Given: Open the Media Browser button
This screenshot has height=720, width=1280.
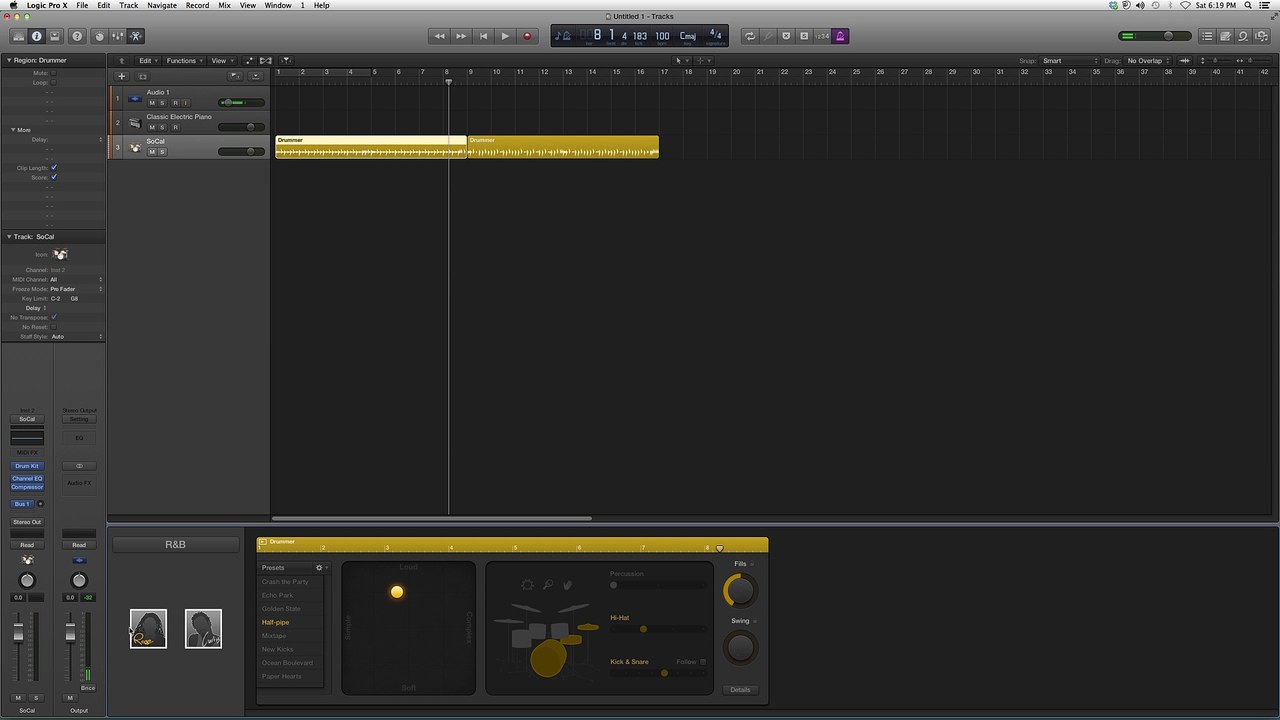Looking at the screenshot, I should (x=1261, y=36).
